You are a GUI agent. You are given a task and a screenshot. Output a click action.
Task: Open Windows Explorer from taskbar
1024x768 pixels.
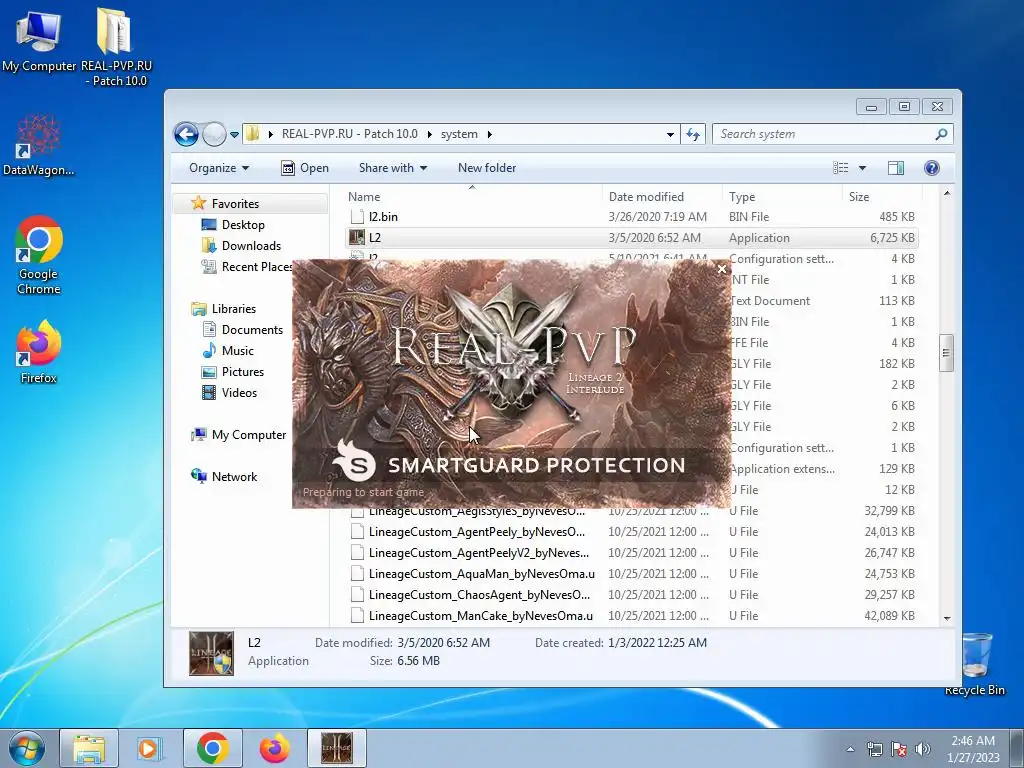coord(89,748)
